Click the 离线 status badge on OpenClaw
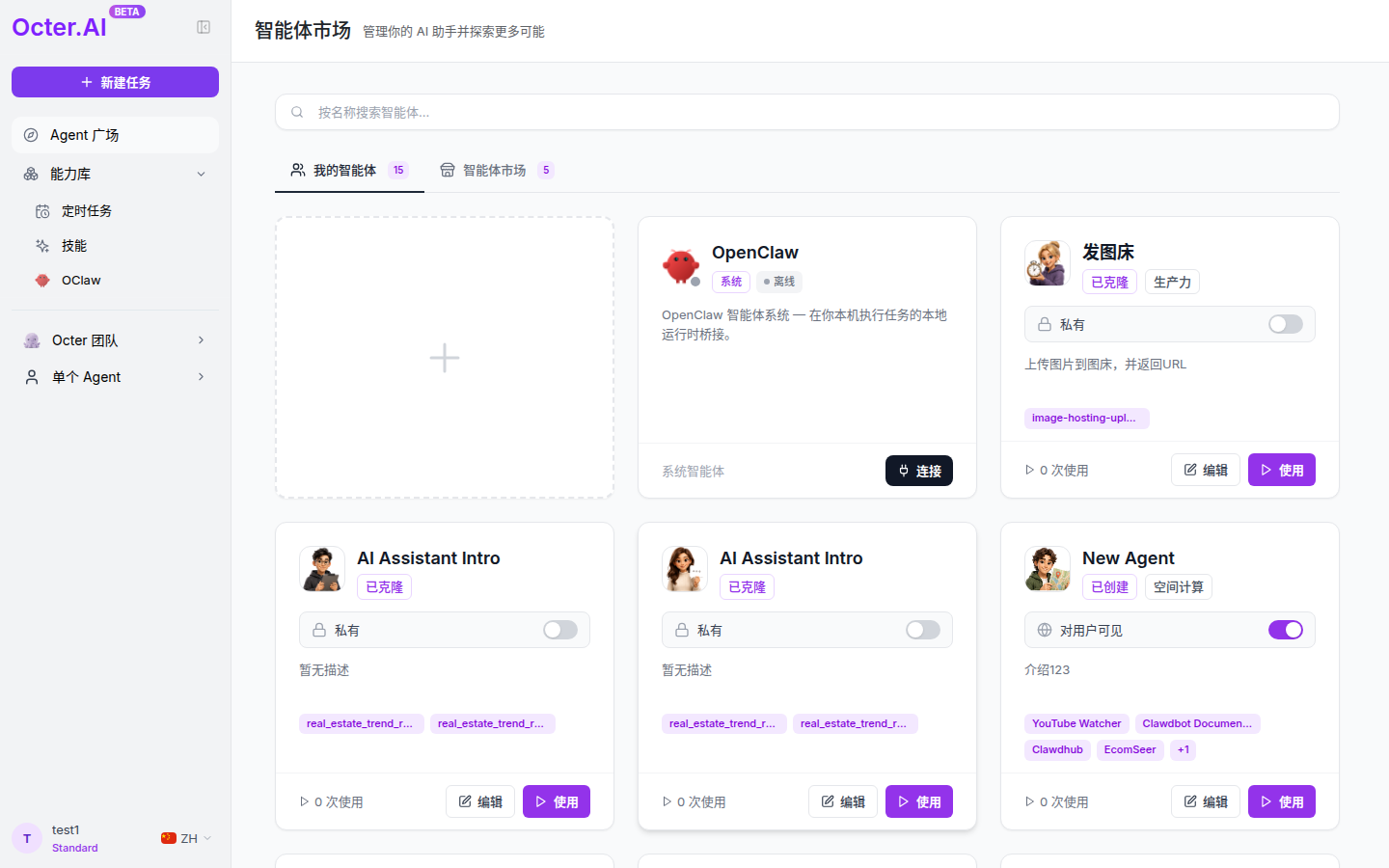 [x=779, y=282]
